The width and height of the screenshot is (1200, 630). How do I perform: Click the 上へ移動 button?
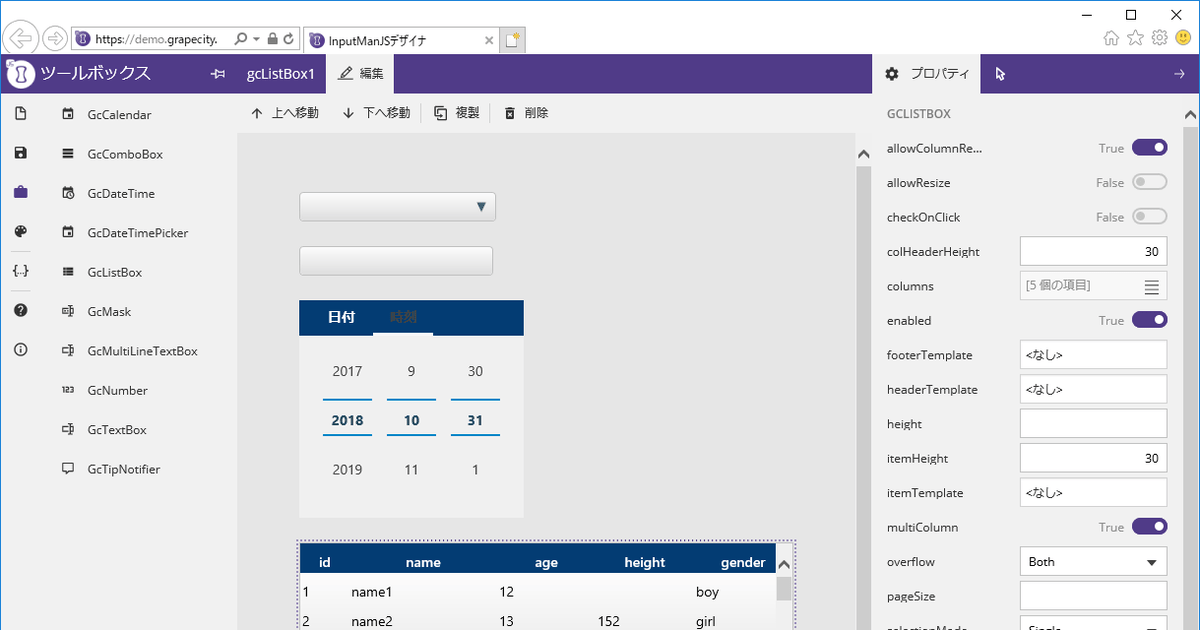point(285,114)
